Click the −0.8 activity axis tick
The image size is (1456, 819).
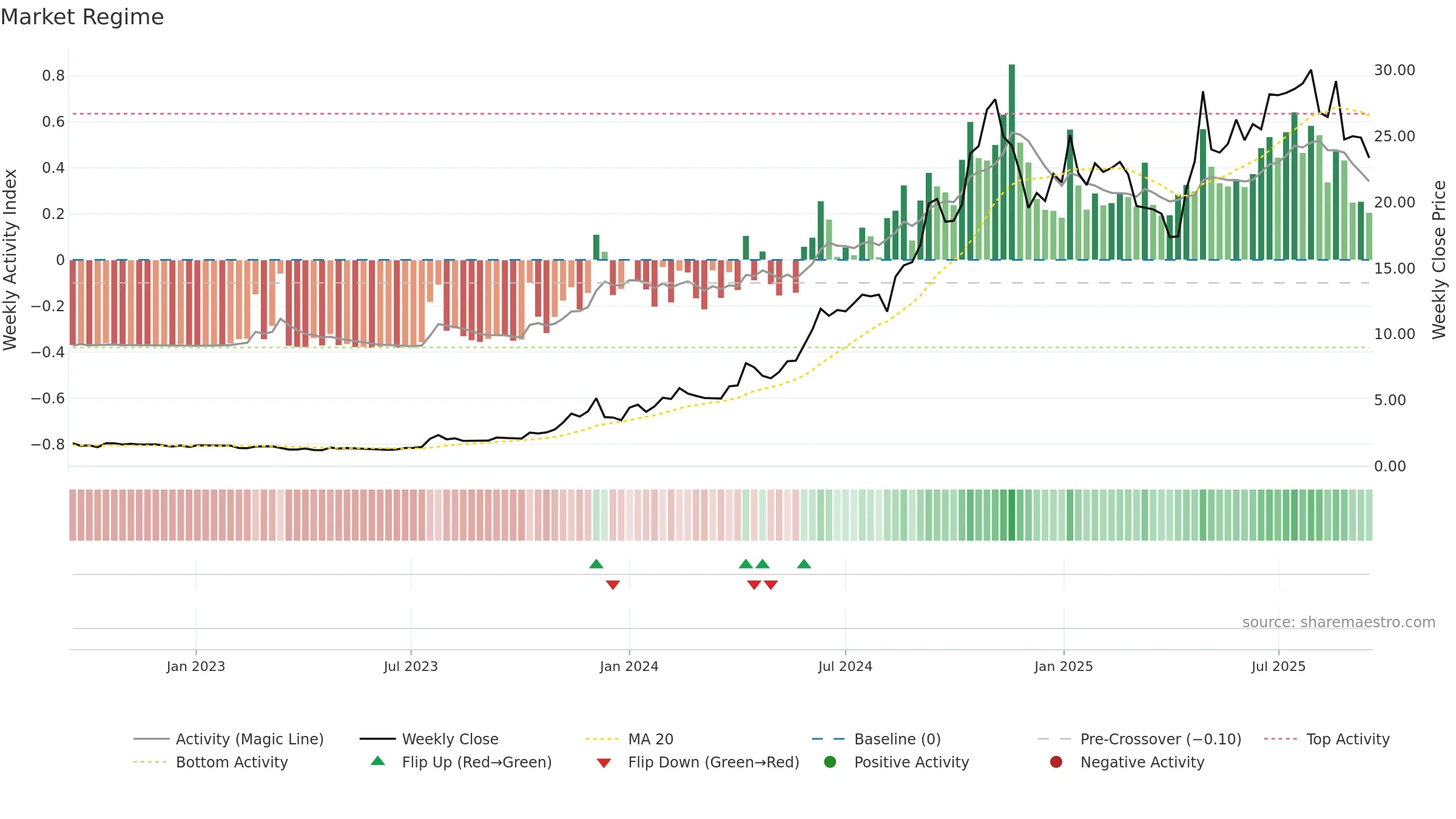coord(48,445)
